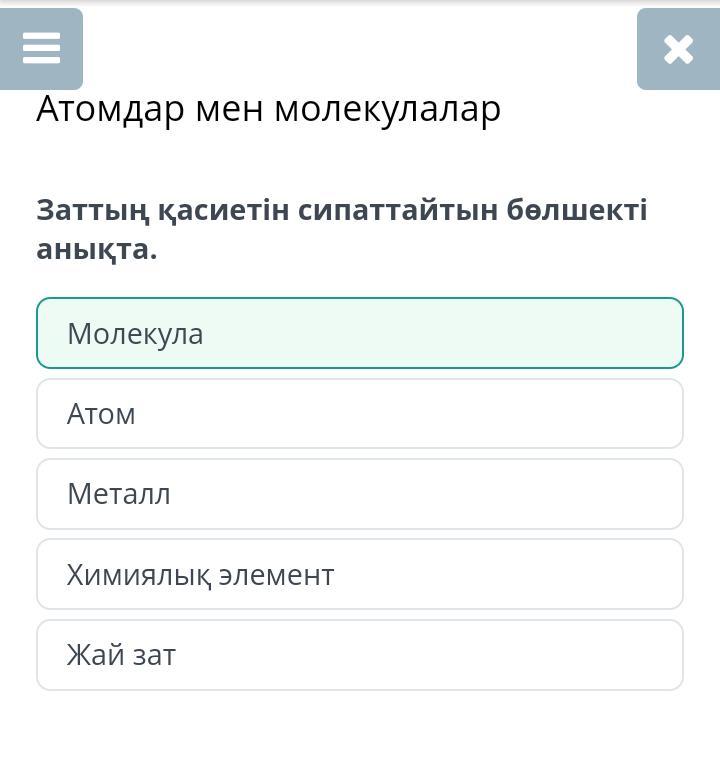
Task: Select the Молекула answer option
Action: pos(360,333)
